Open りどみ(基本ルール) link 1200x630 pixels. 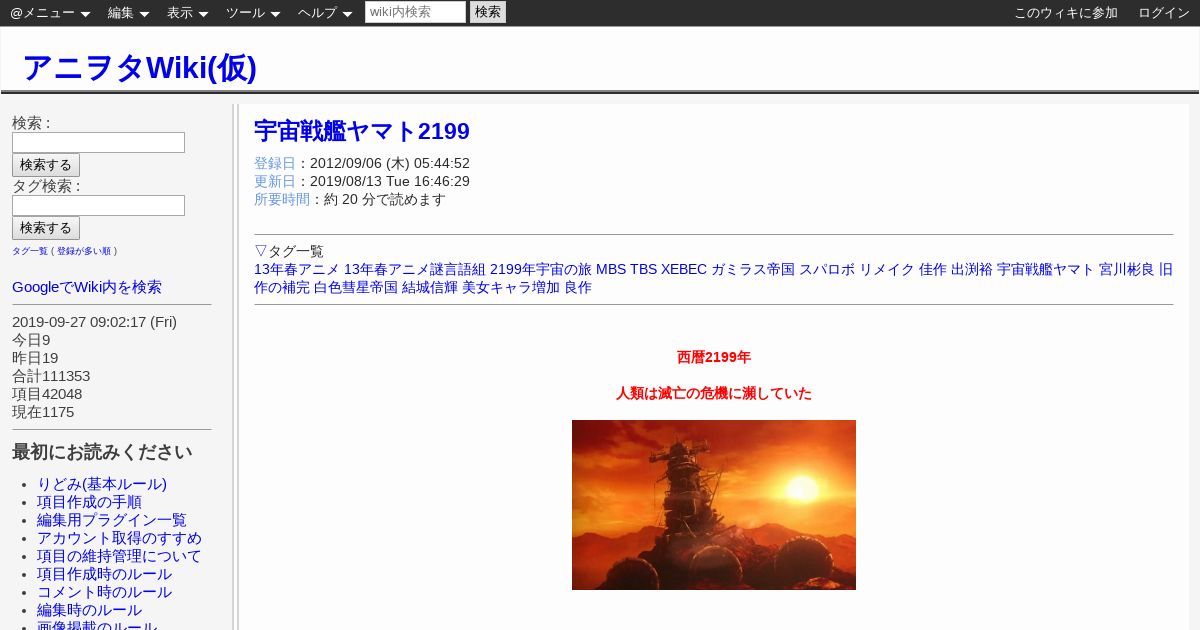(x=102, y=484)
